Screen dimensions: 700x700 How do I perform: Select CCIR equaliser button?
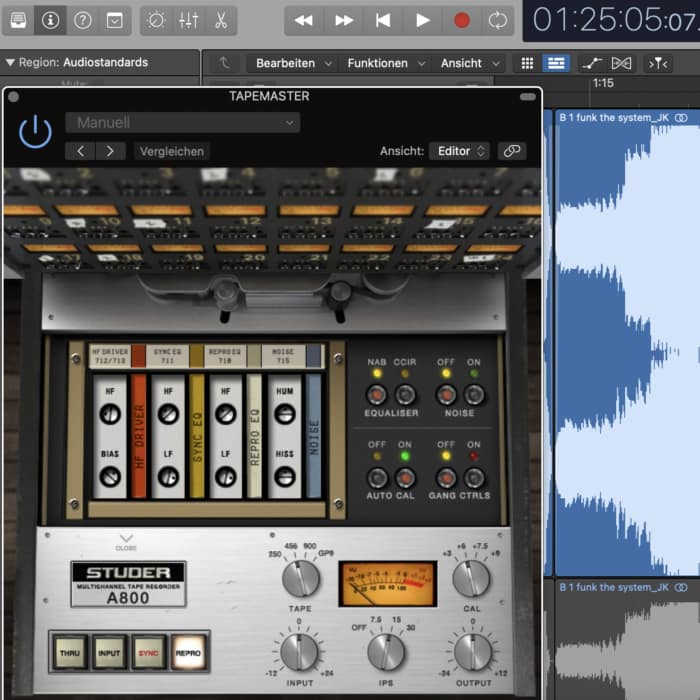(x=405, y=395)
